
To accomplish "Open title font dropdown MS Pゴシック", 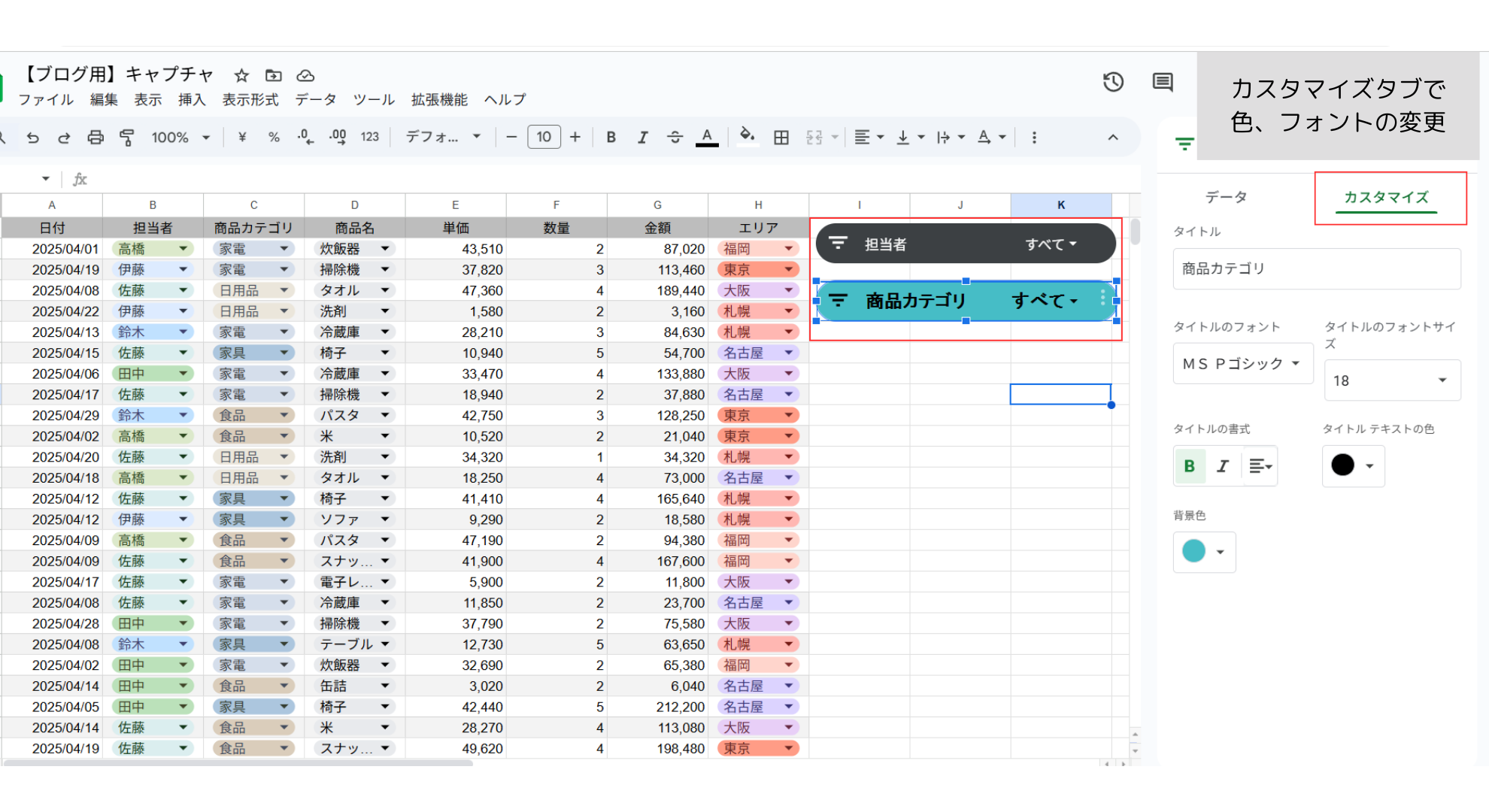I will coord(1242,363).
